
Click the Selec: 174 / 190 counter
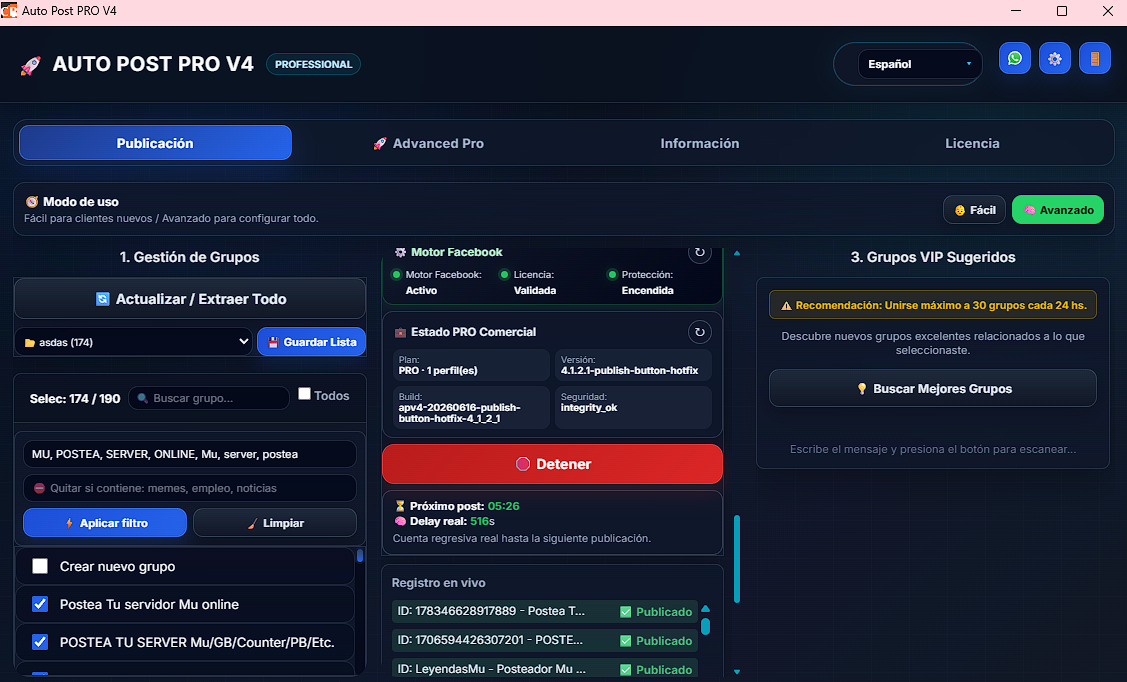point(75,398)
